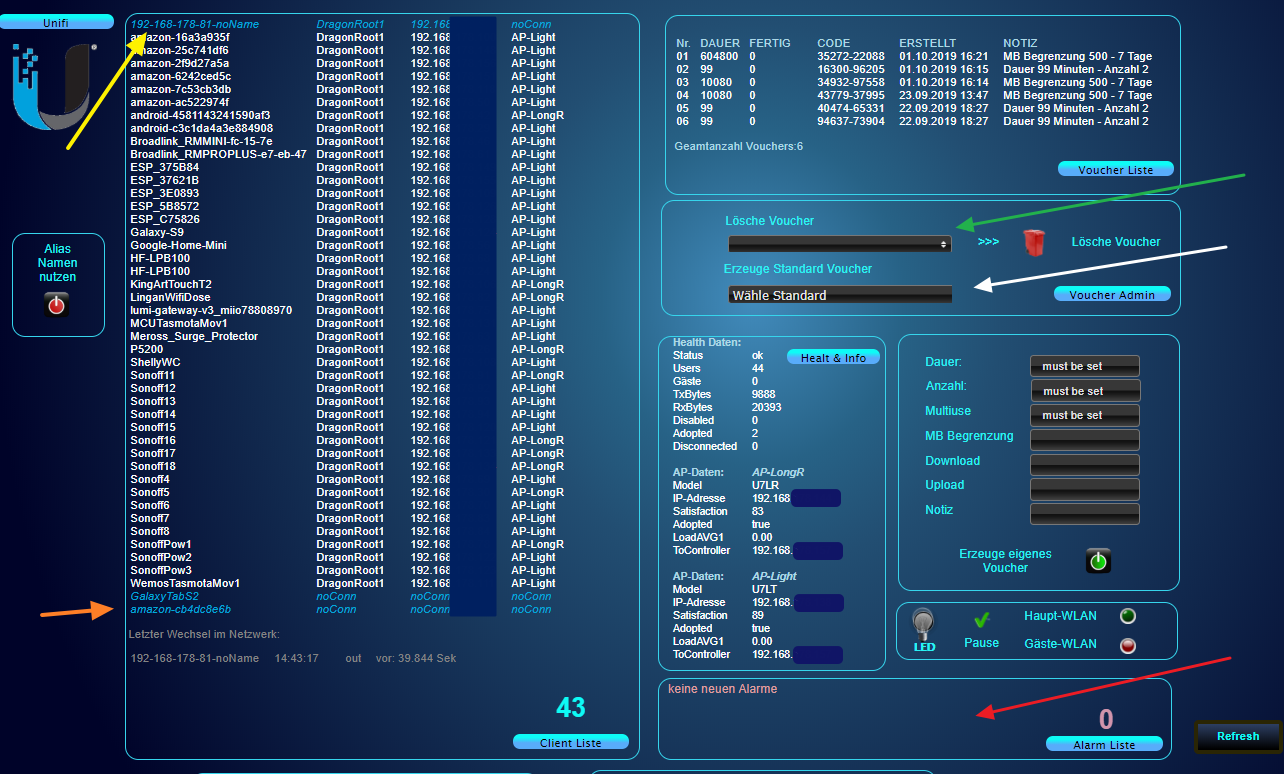Click voucher code 35272-22088
Viewport: 1284px width, 774px height.
pos(851,57)
